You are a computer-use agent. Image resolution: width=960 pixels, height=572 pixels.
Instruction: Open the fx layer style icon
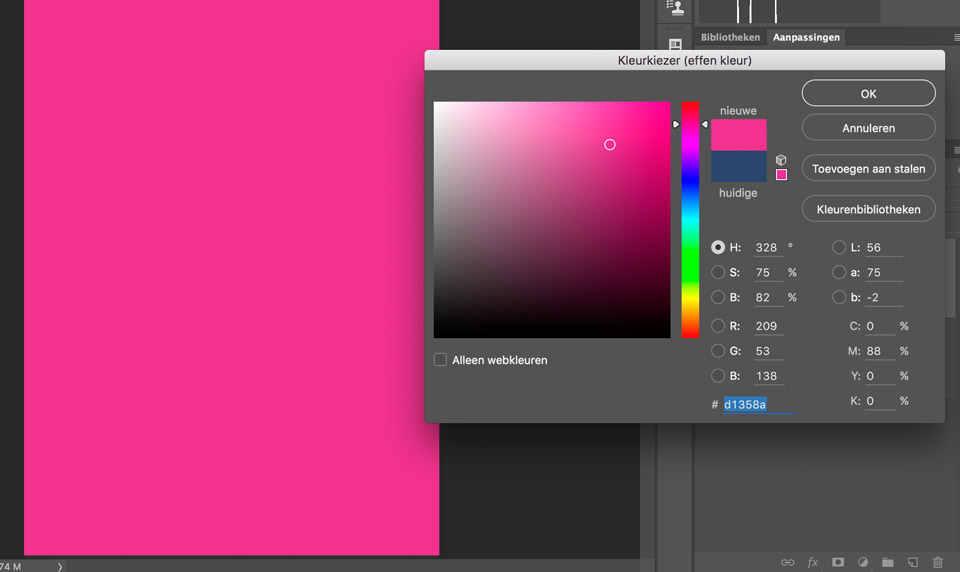(x=812, y=562)
